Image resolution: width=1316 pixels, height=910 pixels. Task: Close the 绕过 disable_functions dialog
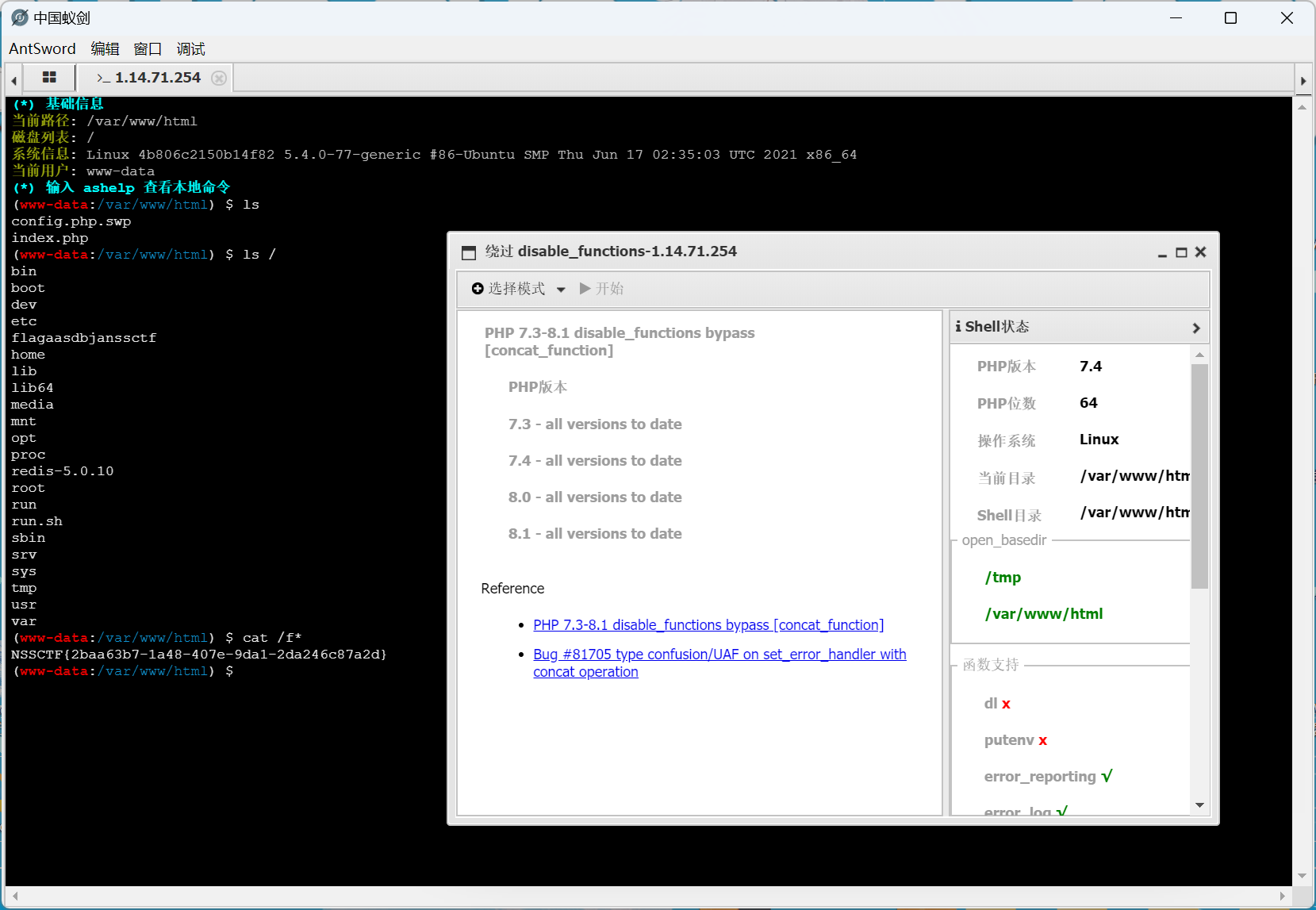1200,252
